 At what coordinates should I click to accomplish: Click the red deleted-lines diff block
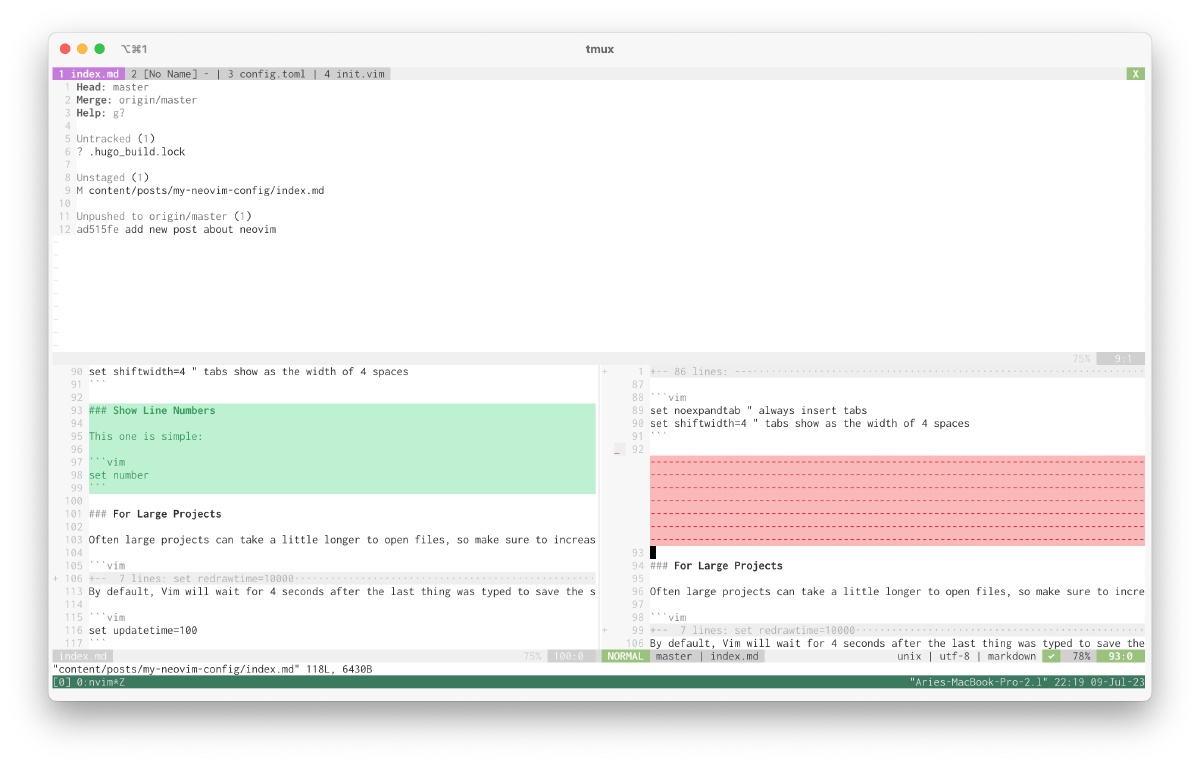pyautogui.click(x=897, y=500)
